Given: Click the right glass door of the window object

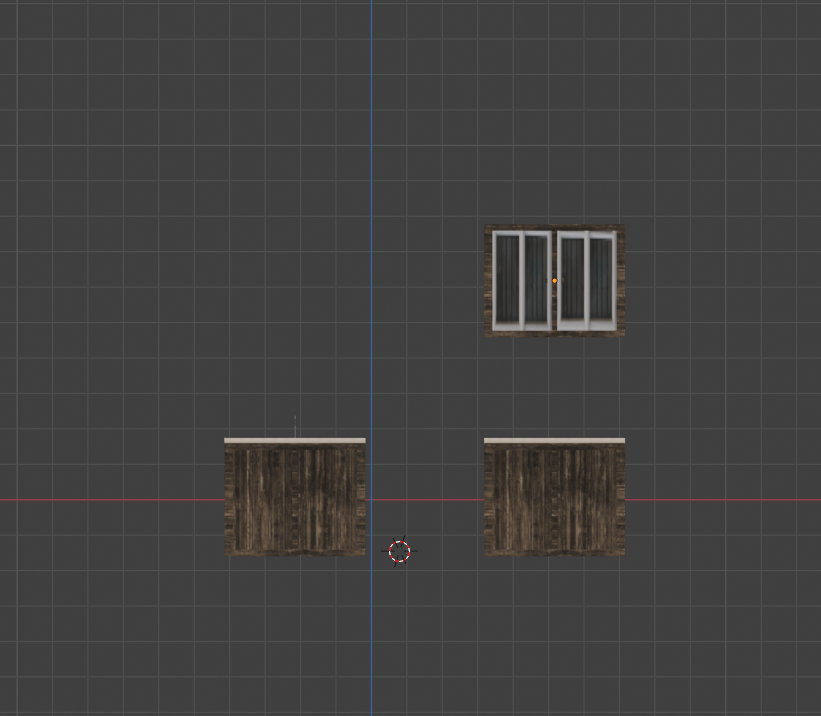Looking at the screenshot, I should pyautogui.click(x=587, y=281).
